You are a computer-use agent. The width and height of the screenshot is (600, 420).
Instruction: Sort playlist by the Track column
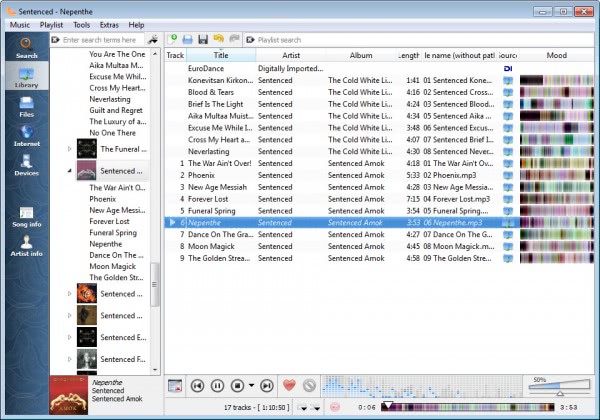pos(175,55)
